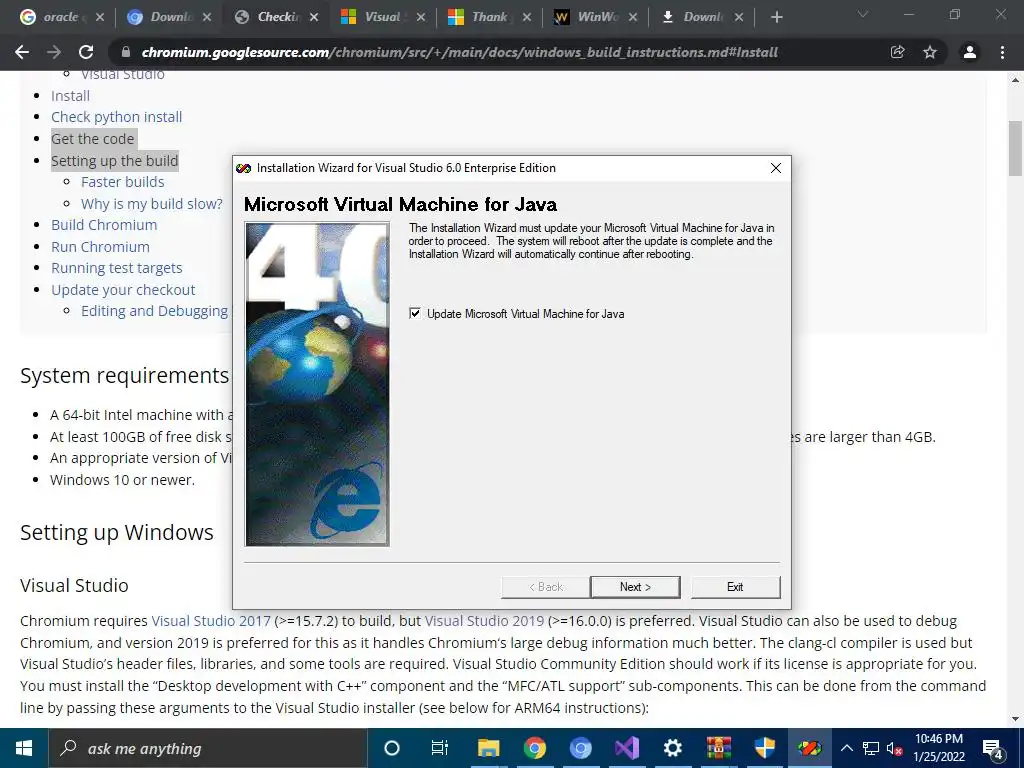Open Setting up the build link
Viewport: 1024px width, 768px height.
tap(114, 161)
